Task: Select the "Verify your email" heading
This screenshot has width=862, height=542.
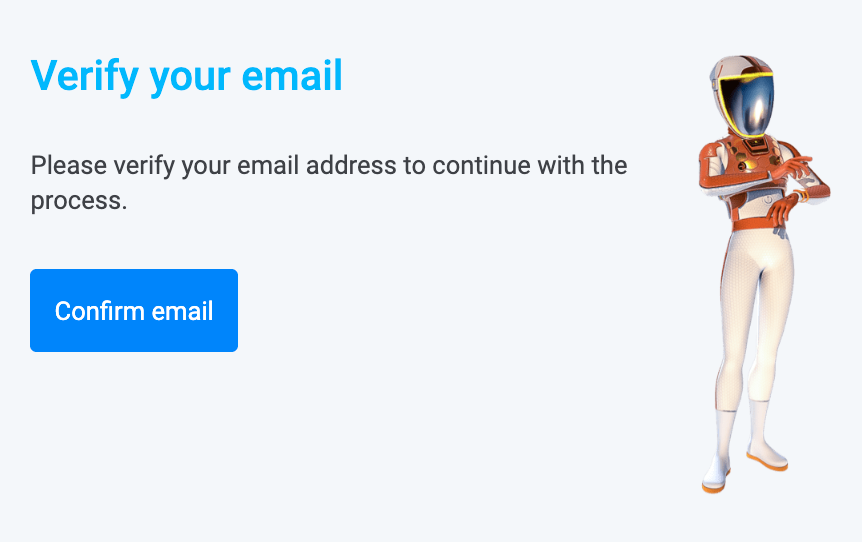Action: 187,76
